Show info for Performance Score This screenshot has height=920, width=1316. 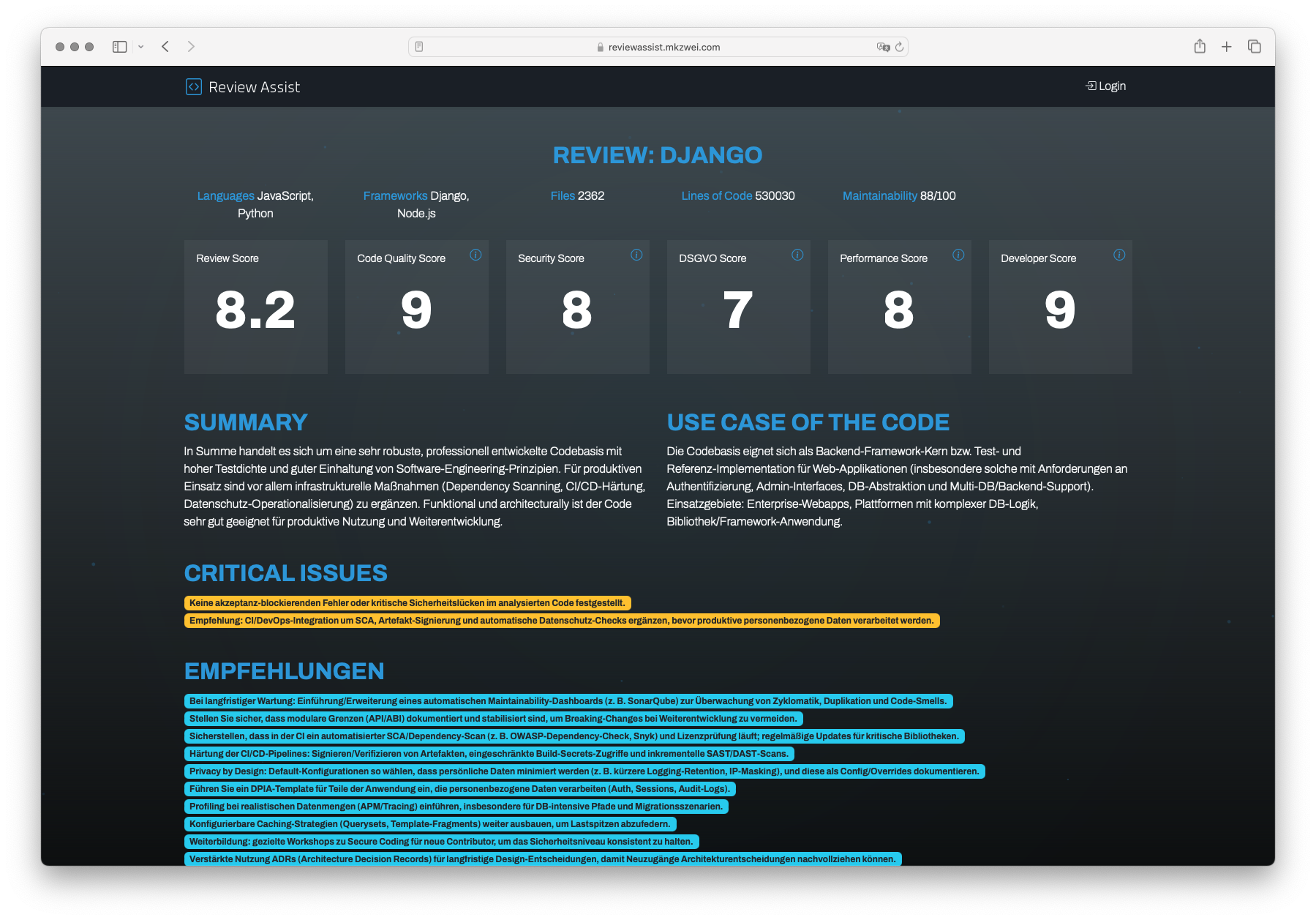958,255
